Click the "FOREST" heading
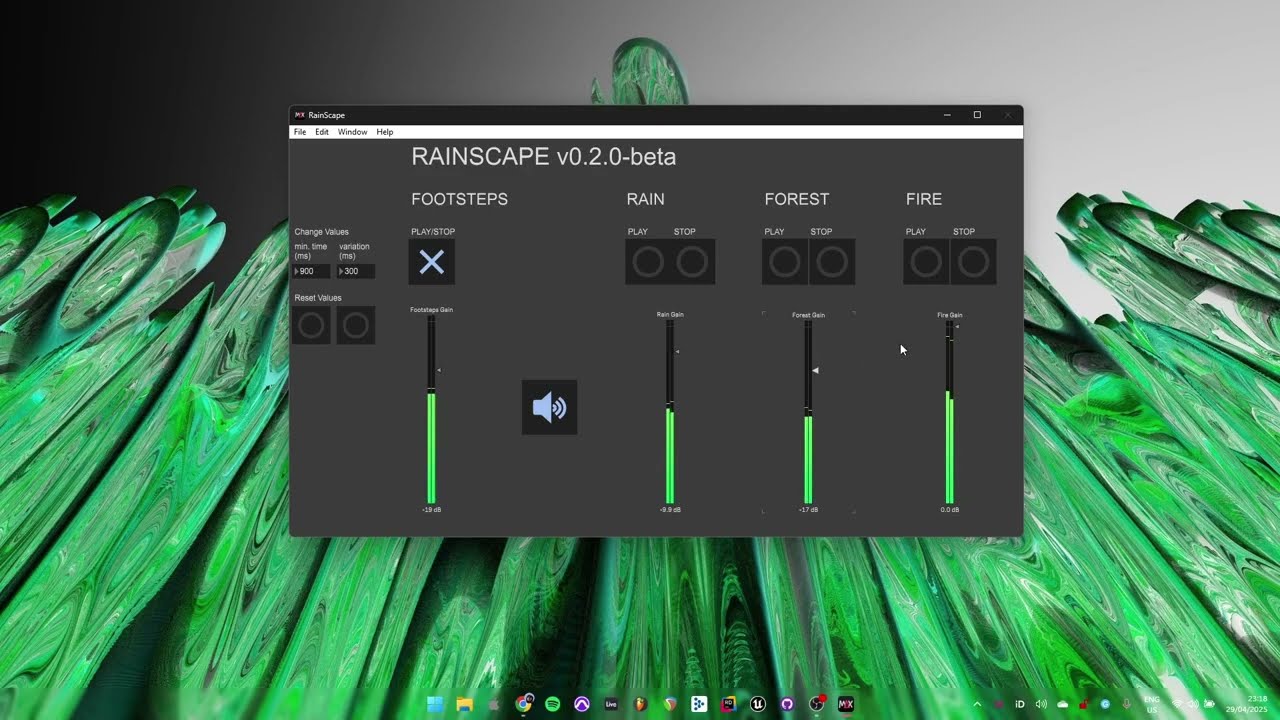This screenshot has height=720, width=1280. tap(797, 199)
